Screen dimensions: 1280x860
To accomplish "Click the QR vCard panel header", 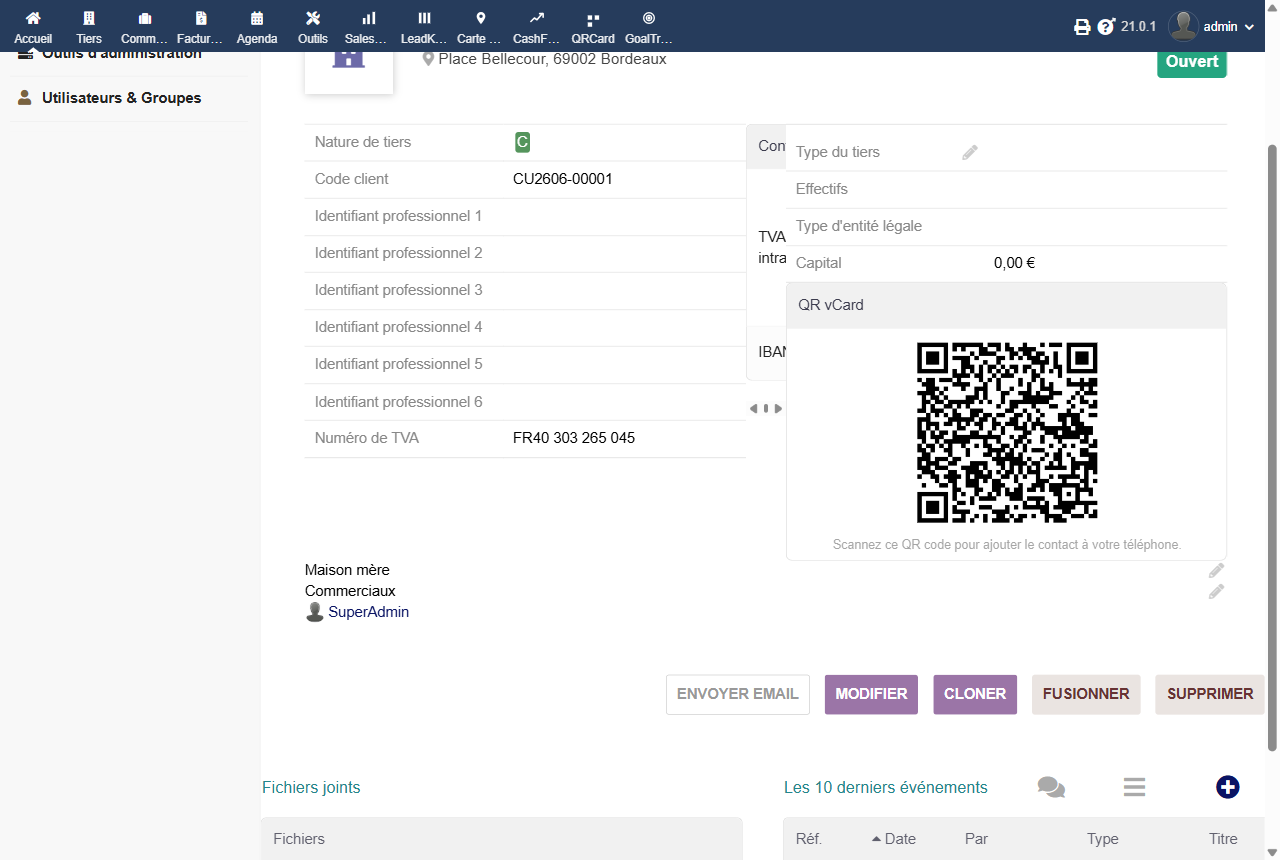I will coord(1006,305).
